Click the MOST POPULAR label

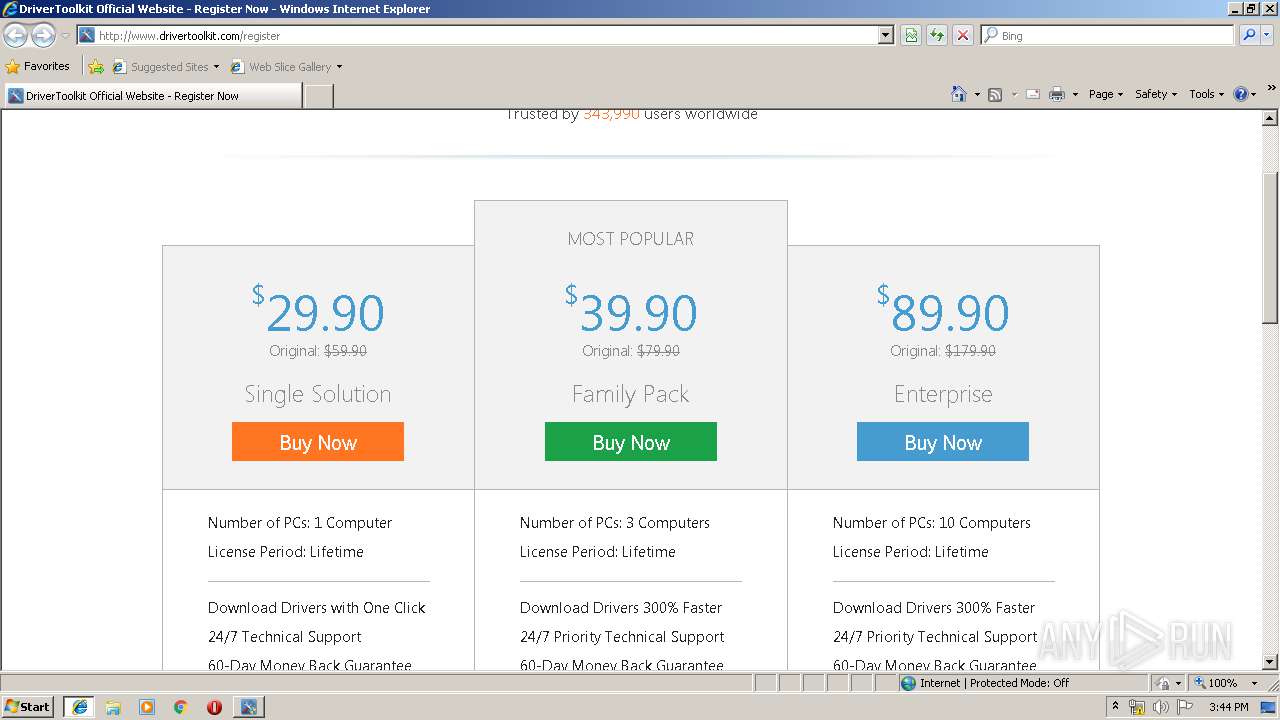click(631, 239)
